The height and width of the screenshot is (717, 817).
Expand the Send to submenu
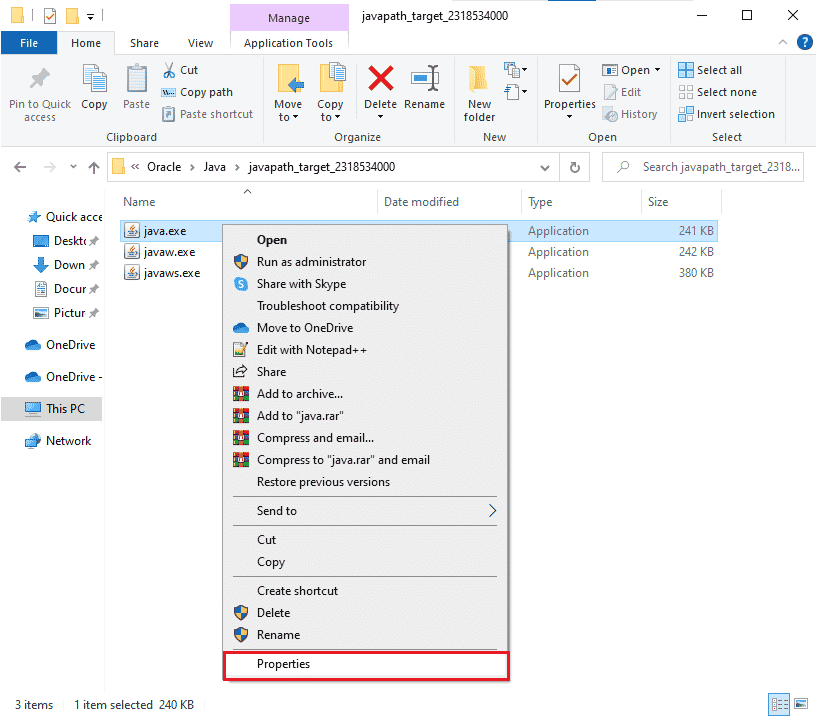pos(365,511)
